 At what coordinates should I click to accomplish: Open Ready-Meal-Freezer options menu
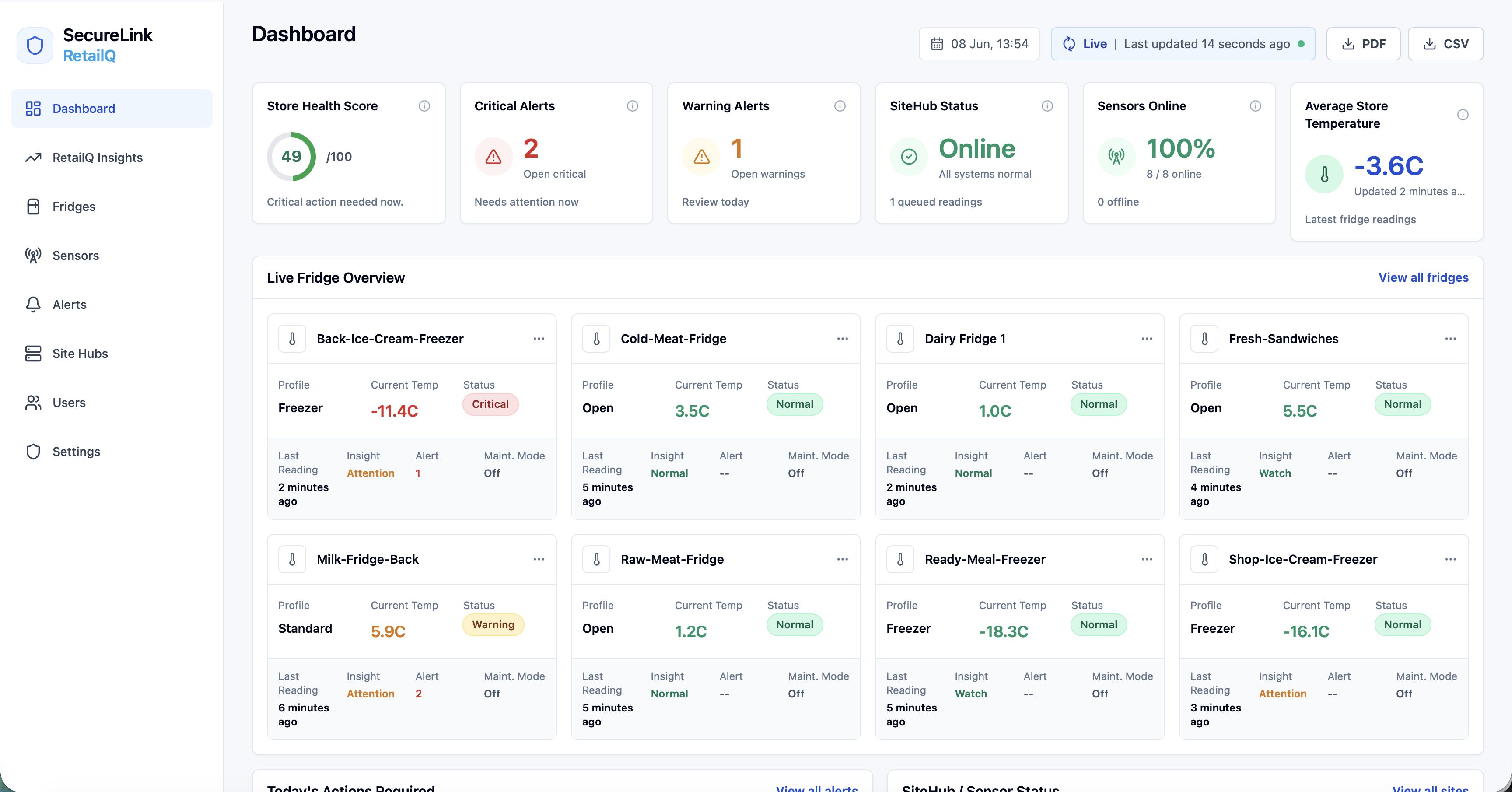[x=1147, y=560]
